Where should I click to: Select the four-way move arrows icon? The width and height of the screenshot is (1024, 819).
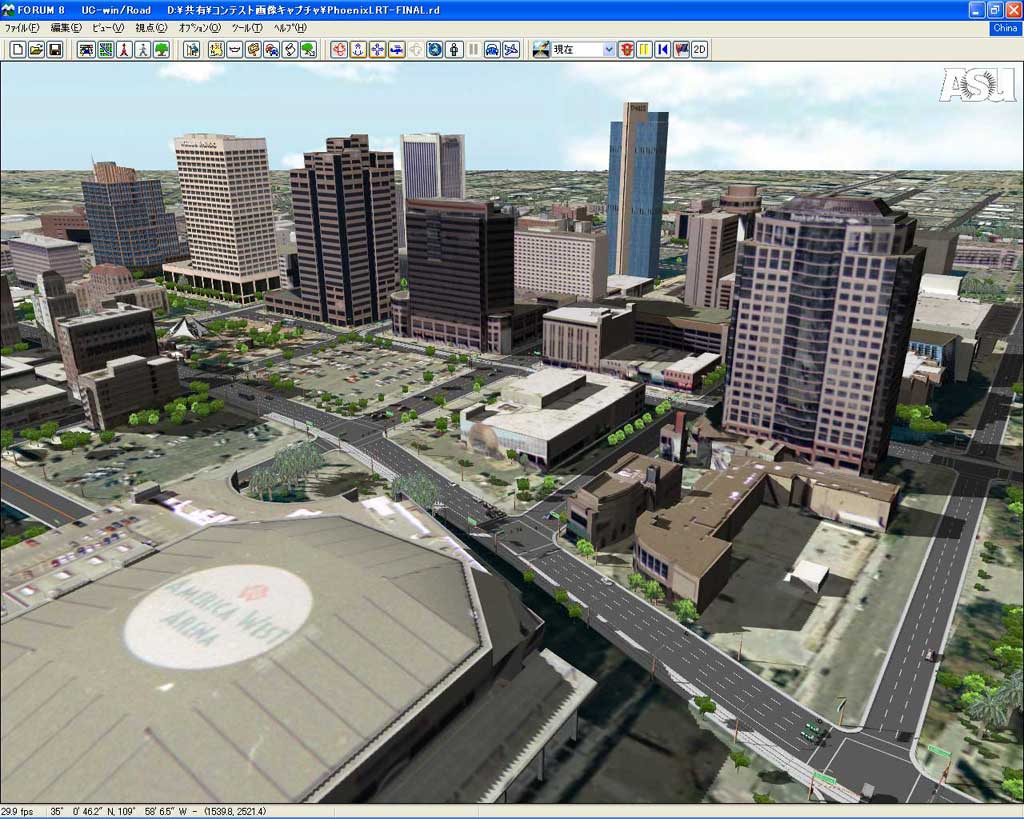click(x=377, y=50)
